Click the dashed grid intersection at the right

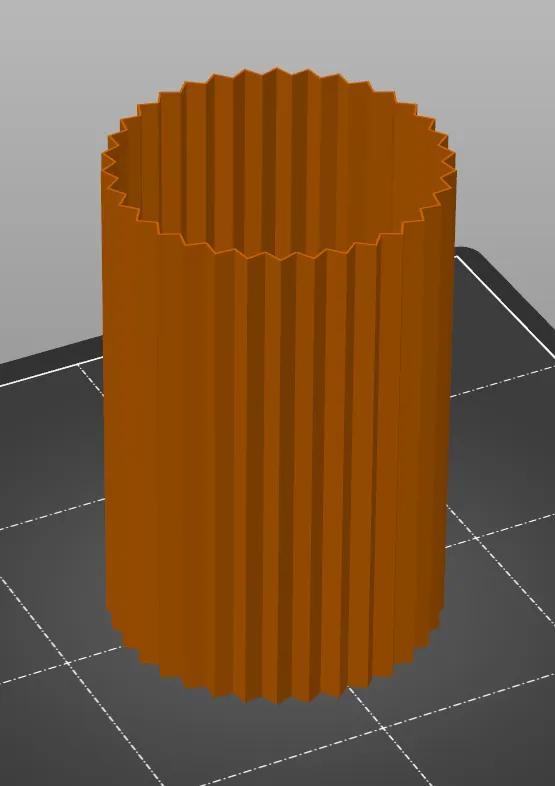[x=474, y=538]
